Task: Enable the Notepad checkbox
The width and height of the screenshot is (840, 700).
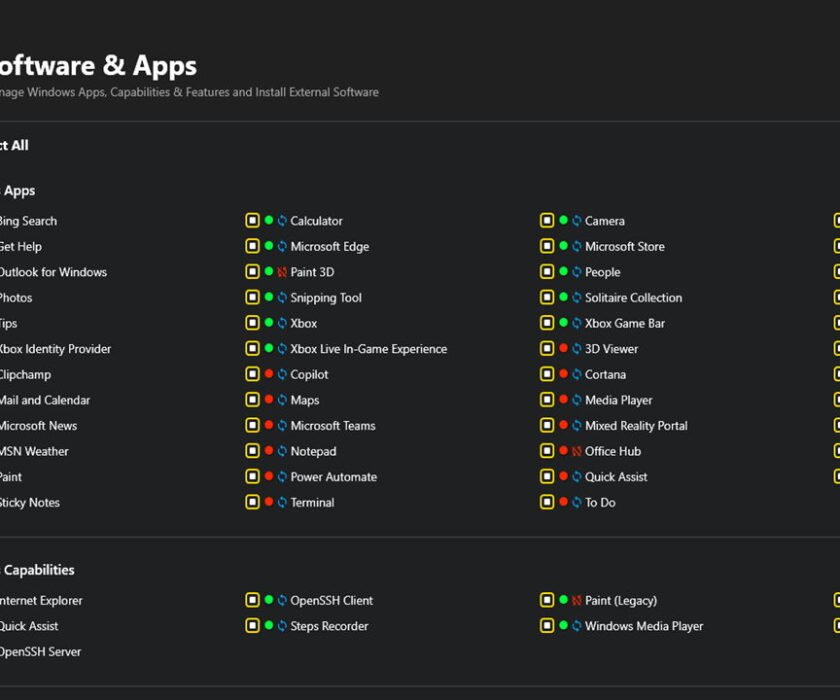Action: (x=252, y=451)
